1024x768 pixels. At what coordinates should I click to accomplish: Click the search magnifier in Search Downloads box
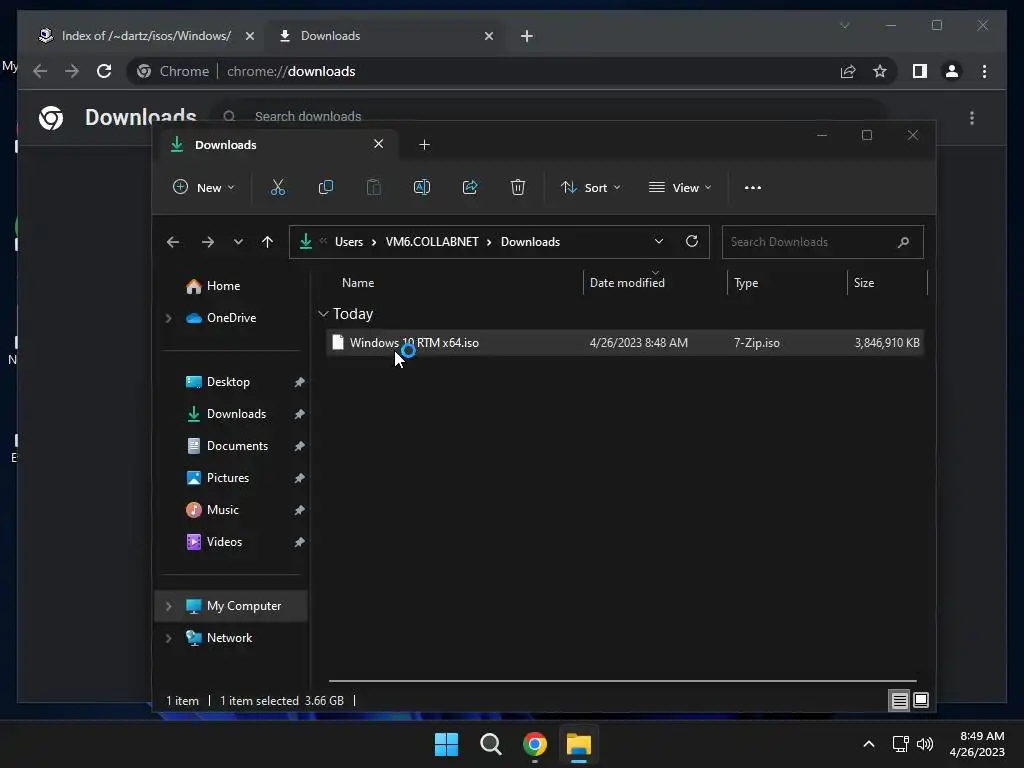click(x=904, y=242)
